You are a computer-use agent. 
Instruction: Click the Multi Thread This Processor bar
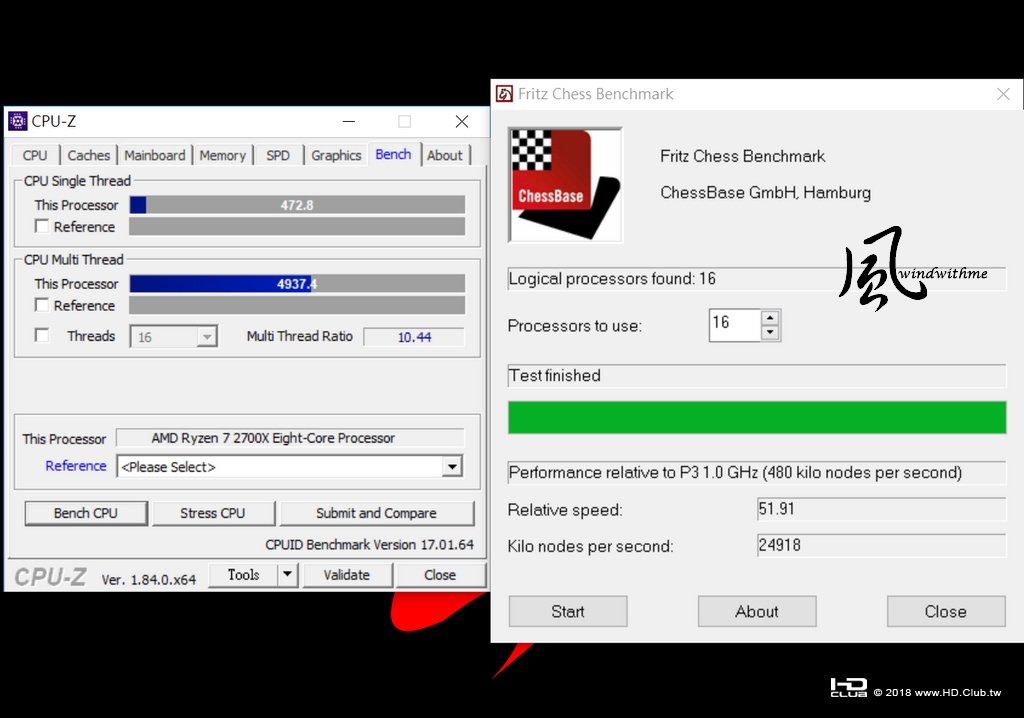pos(297,284)
